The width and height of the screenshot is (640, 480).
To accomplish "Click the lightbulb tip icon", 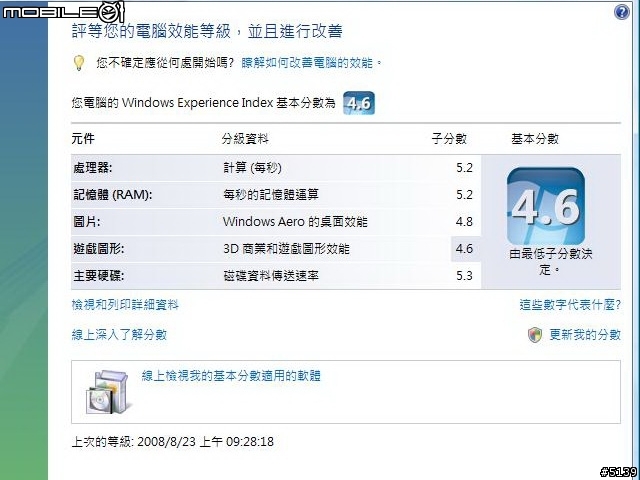I will pyautogui.click(x=78, y=63).
